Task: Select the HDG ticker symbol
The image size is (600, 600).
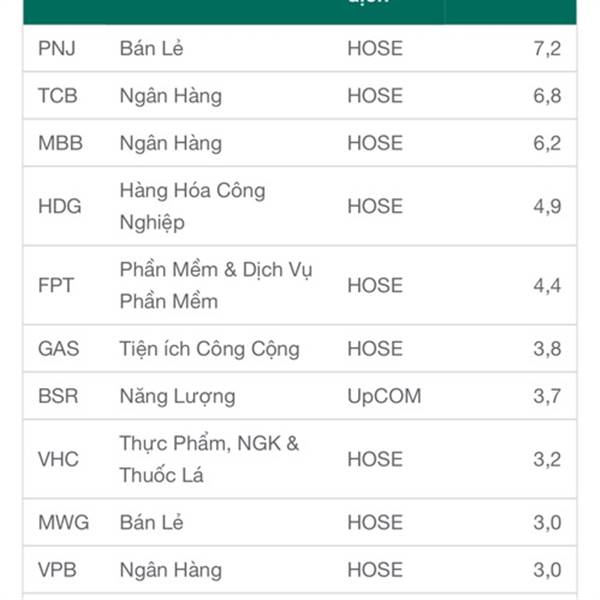Action: point(60,206)
